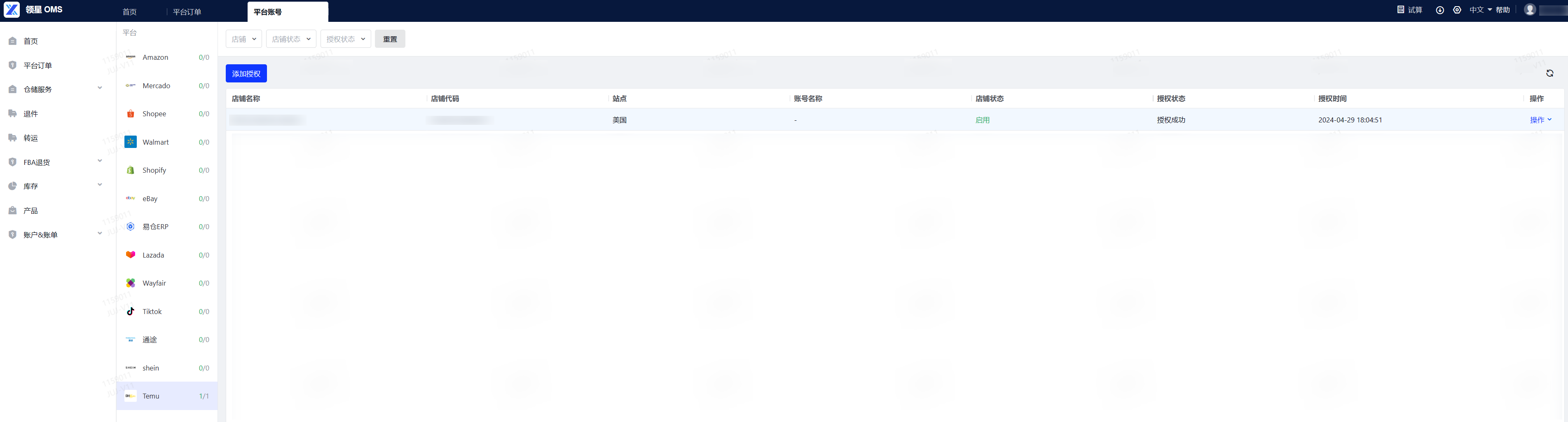Screen dimensions: 1568x422
Task: Expand the 仓储服务 menu chevron
Action: (x=100, y=88)
